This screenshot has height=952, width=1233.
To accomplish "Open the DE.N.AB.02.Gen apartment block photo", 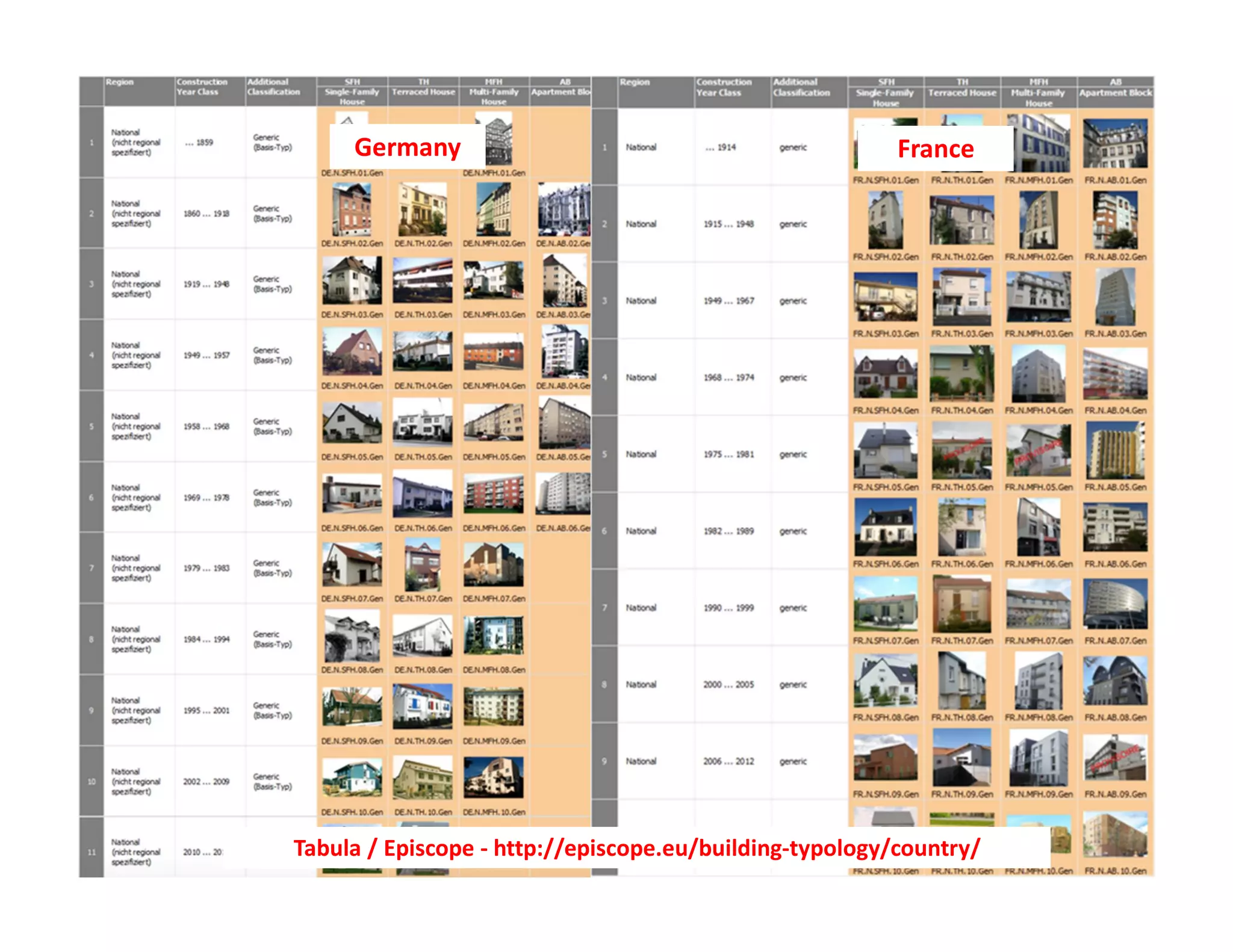I will [x=564, y=209].
